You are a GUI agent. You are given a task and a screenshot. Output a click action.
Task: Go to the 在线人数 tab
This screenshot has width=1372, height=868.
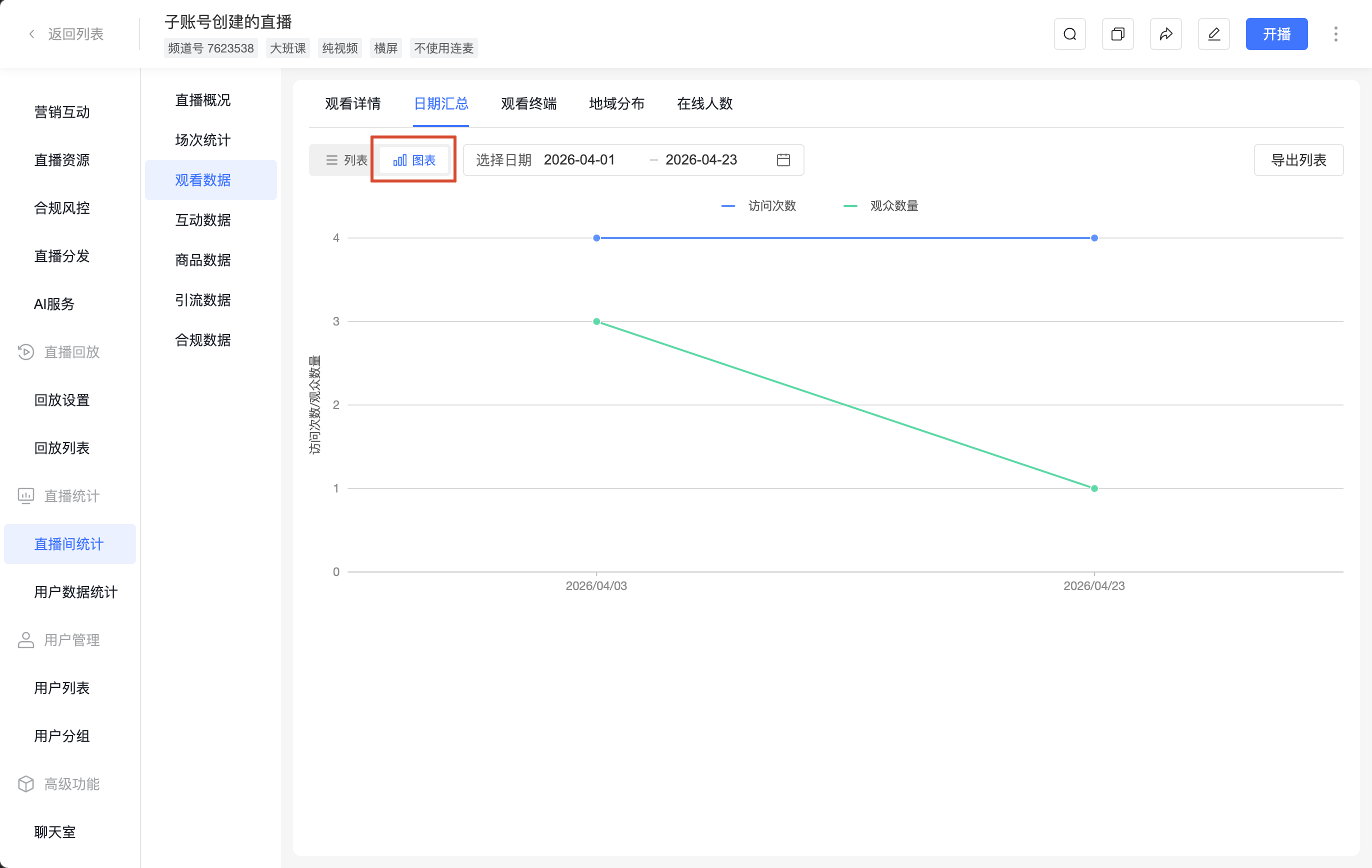705,103
